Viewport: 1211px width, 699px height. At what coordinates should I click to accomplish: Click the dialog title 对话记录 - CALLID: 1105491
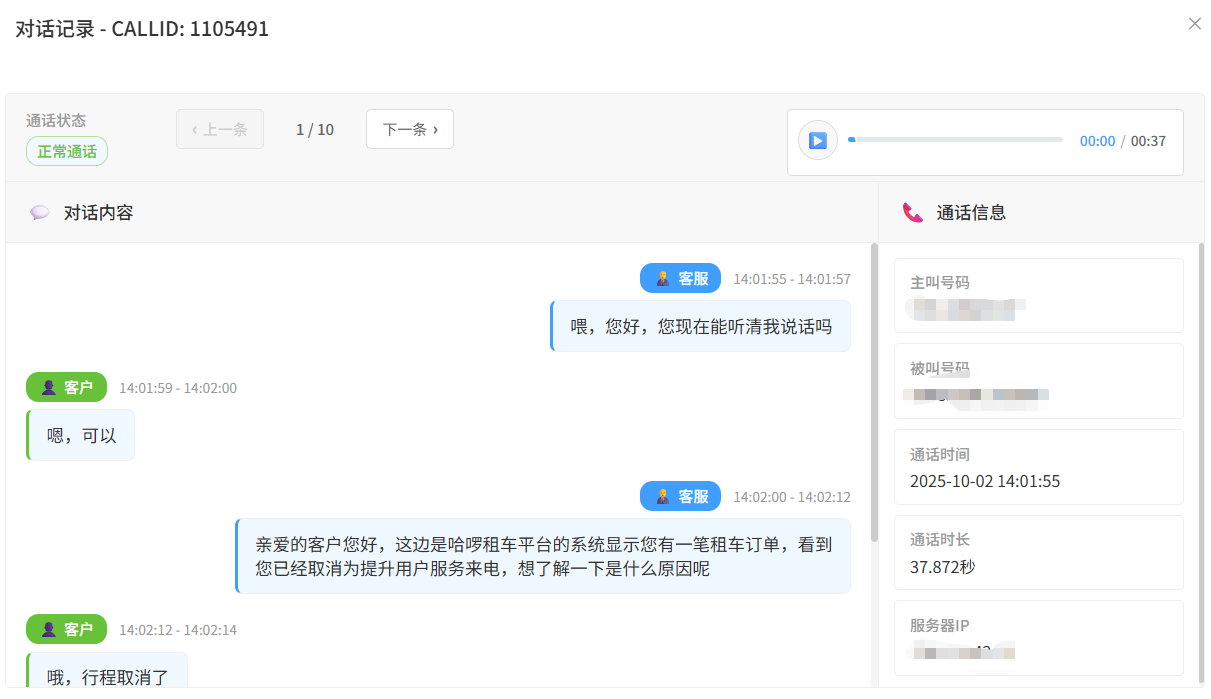tap(142, 28)
